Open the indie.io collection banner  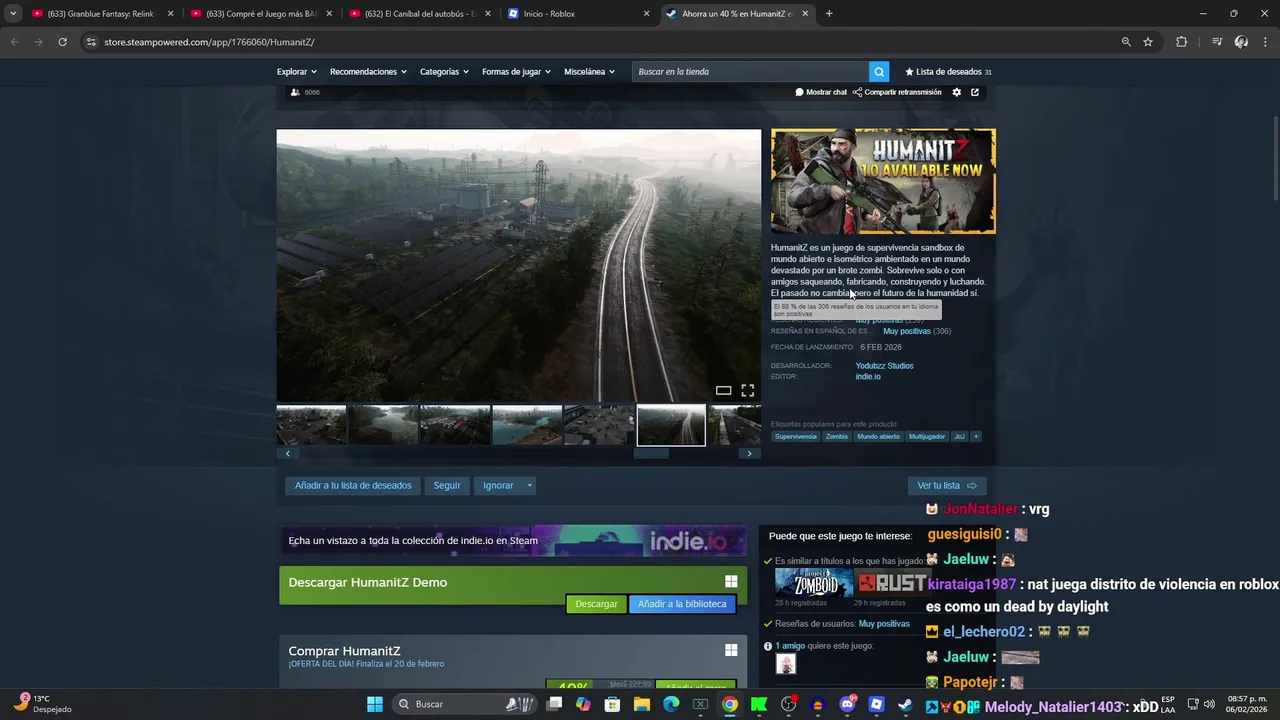[513, 541]
